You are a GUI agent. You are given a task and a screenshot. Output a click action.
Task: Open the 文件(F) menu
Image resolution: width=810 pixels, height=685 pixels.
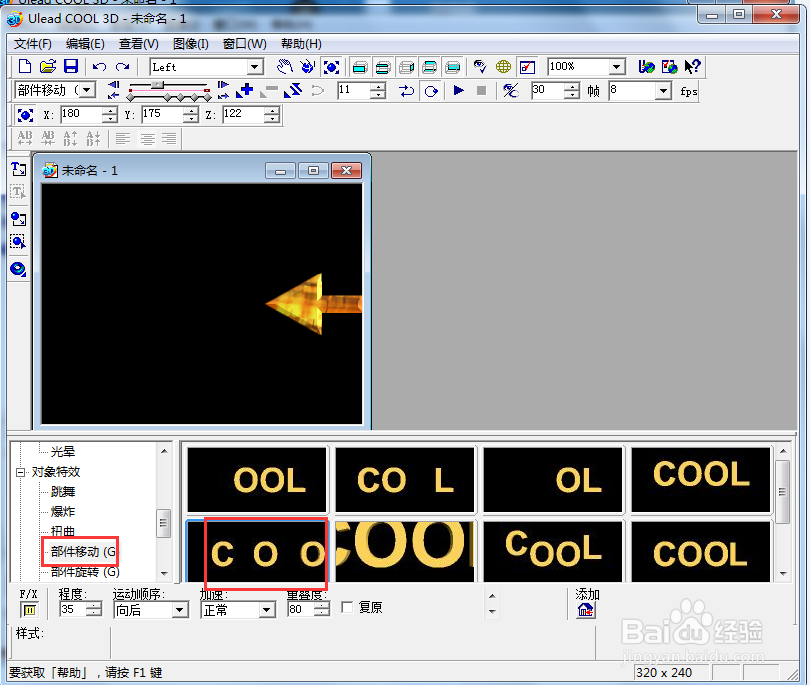(x=33, y=44)
